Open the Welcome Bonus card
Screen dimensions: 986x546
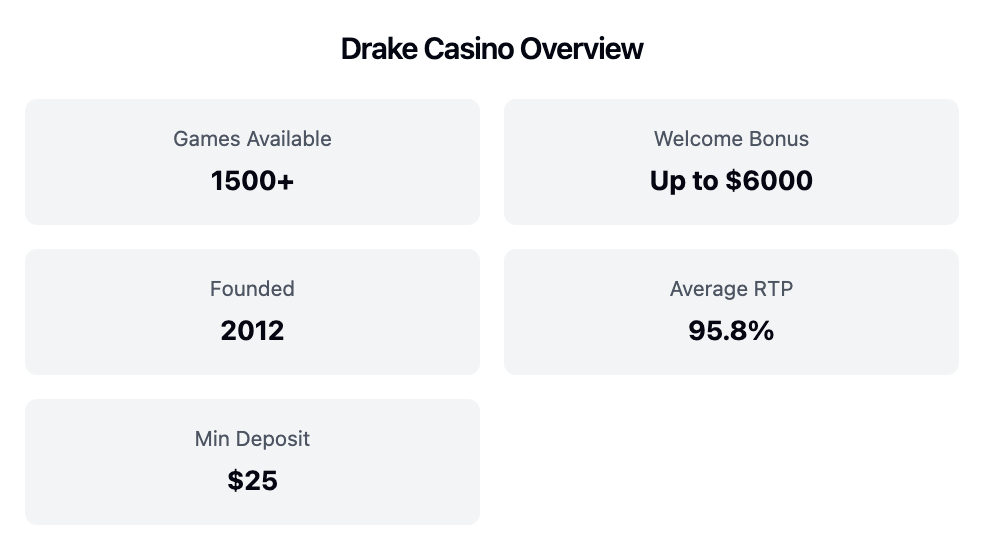click(731, 162)
